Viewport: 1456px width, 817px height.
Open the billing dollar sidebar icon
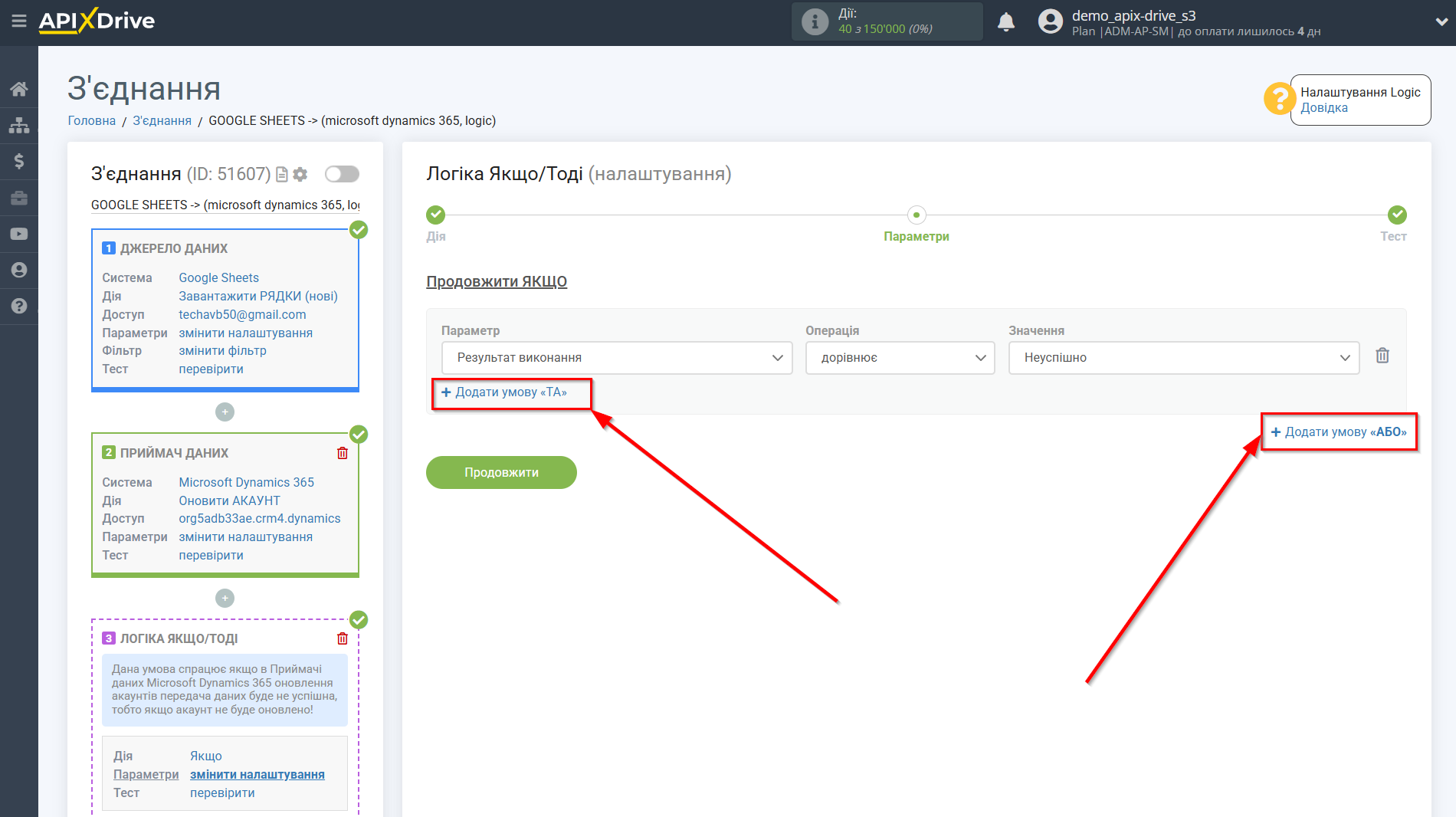19,161
